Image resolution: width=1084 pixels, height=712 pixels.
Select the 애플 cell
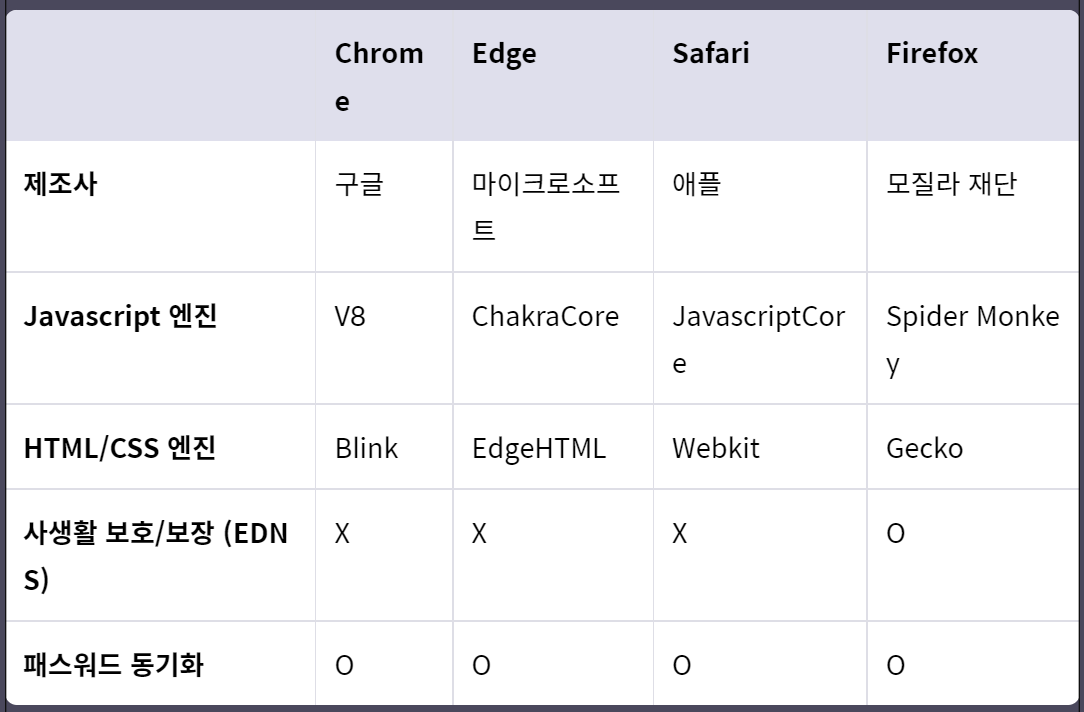(x=697, y=184)
